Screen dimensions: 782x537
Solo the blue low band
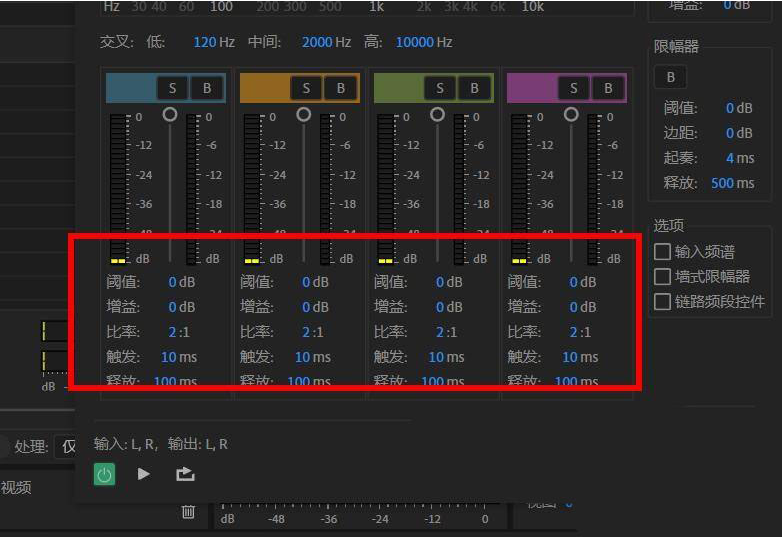click(x=172, y=88)
